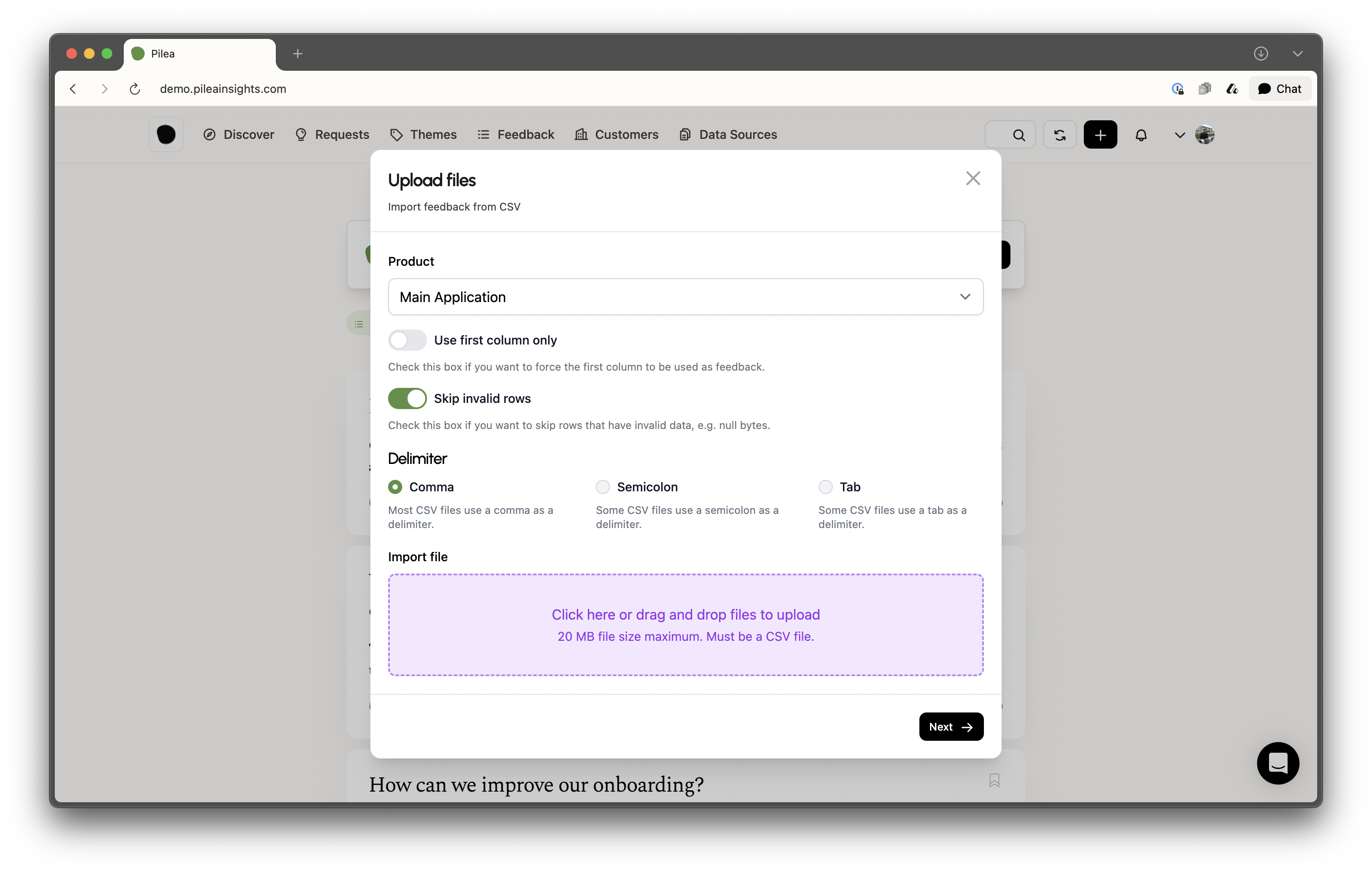Open the Data Sources nav item
The height and width of the screenshot is (873, 1372).
coord(728,134)
